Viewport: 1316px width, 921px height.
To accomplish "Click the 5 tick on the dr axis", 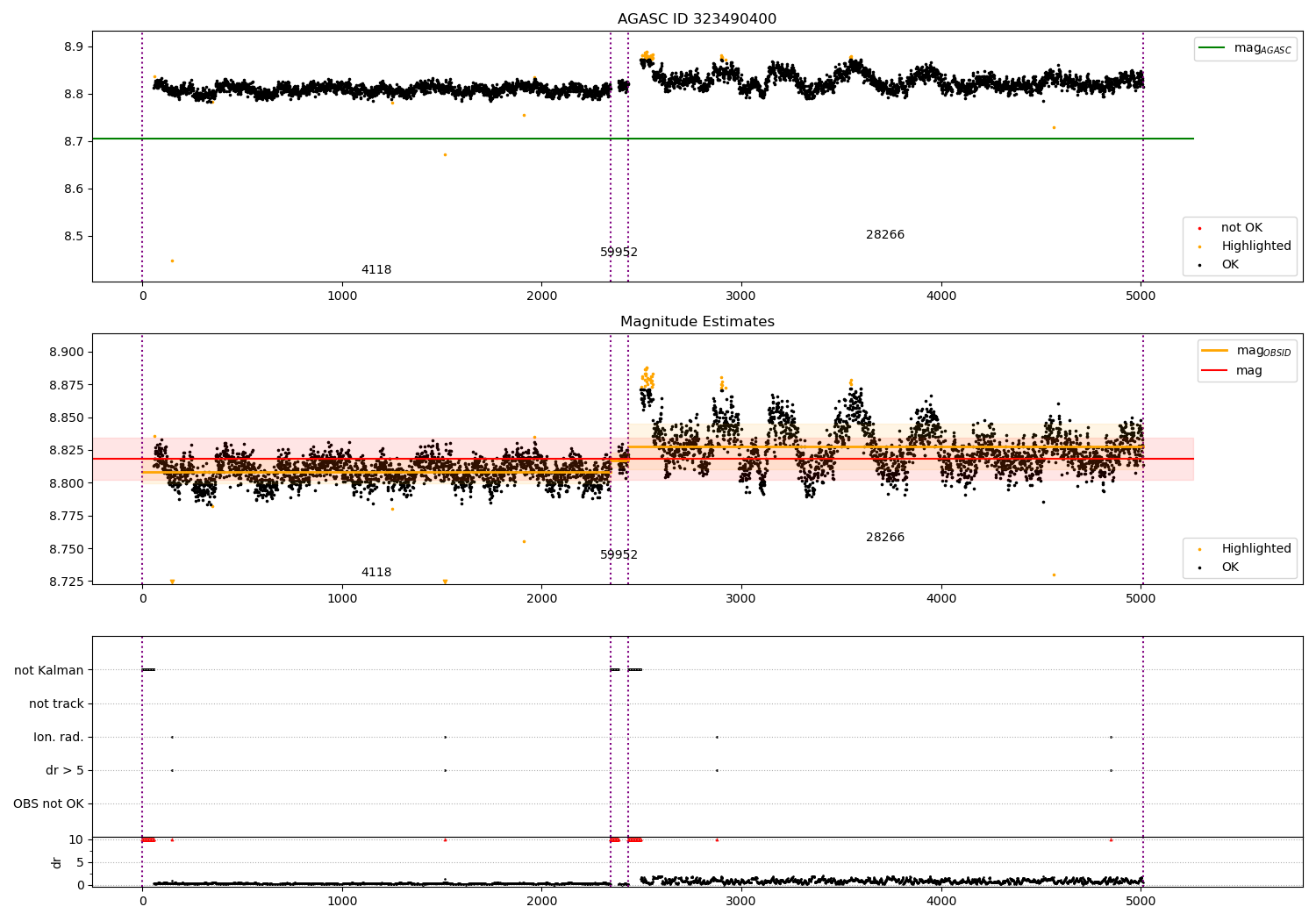I will (x=80, y=862).
